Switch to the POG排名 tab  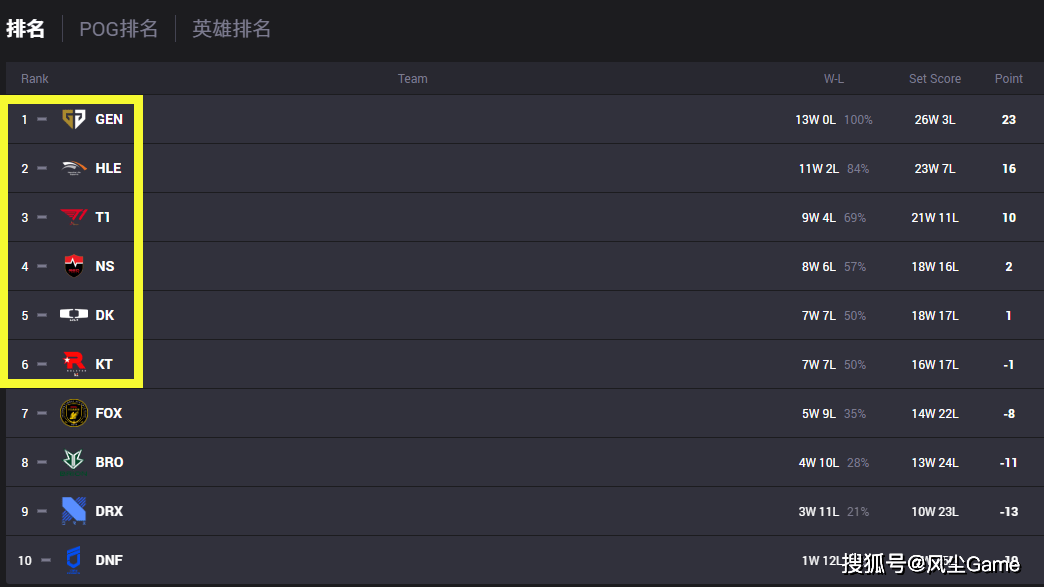119,29
